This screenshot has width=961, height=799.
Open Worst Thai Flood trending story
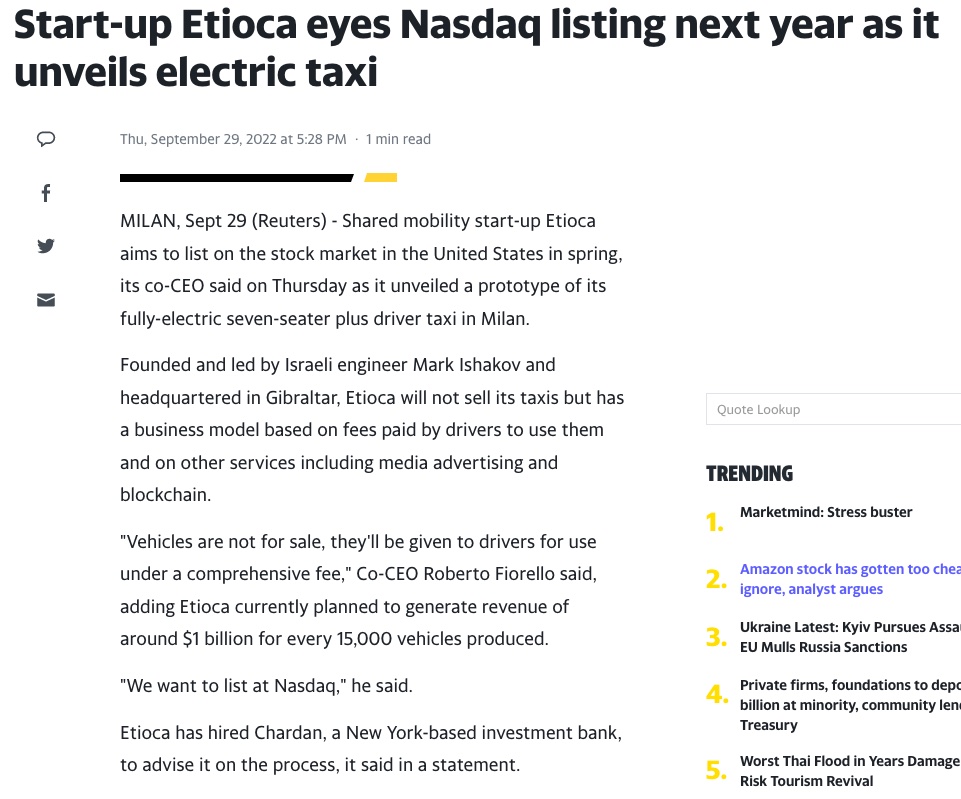pos(850,771)
